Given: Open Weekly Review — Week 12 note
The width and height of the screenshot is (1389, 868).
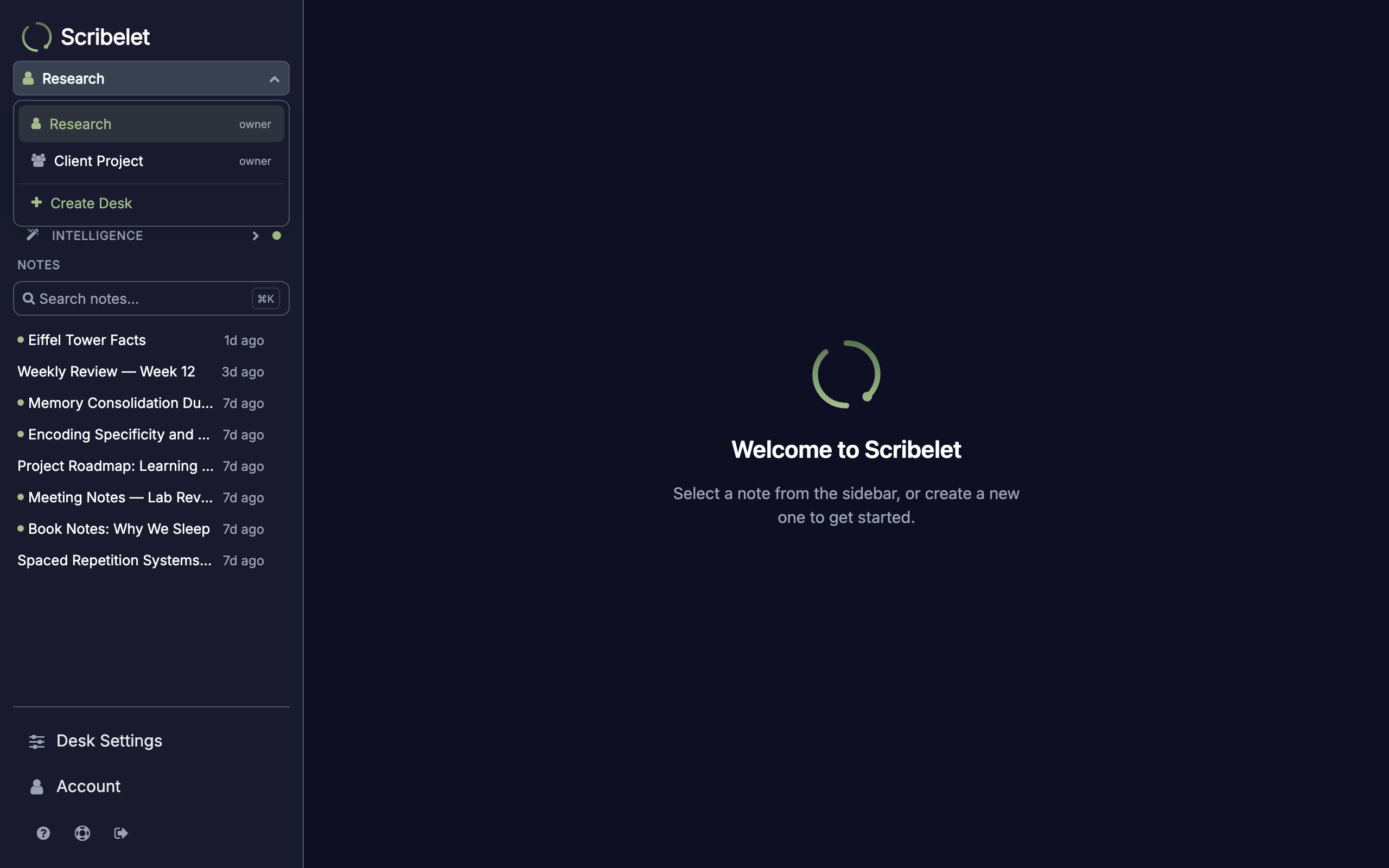Looking at the screenshot, I should tap(141, 372).
